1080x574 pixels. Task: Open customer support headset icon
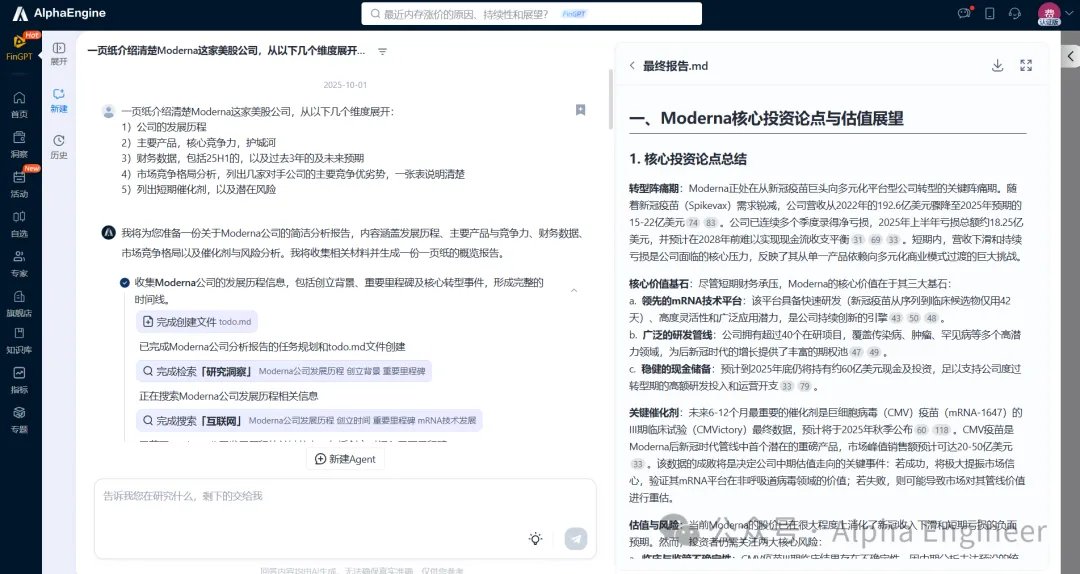coord(1014,13)
